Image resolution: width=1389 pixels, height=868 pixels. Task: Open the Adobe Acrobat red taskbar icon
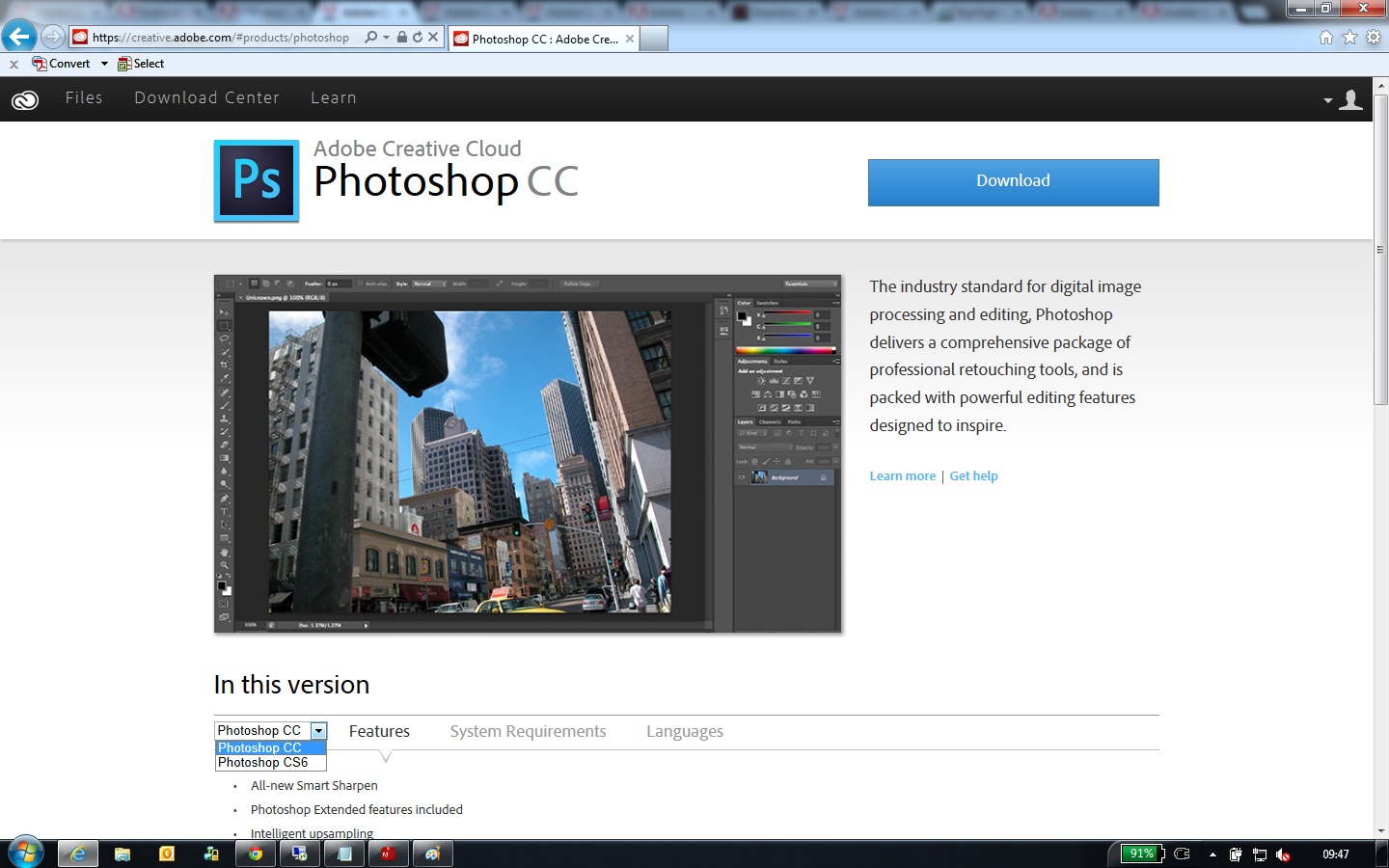(388, 854)
